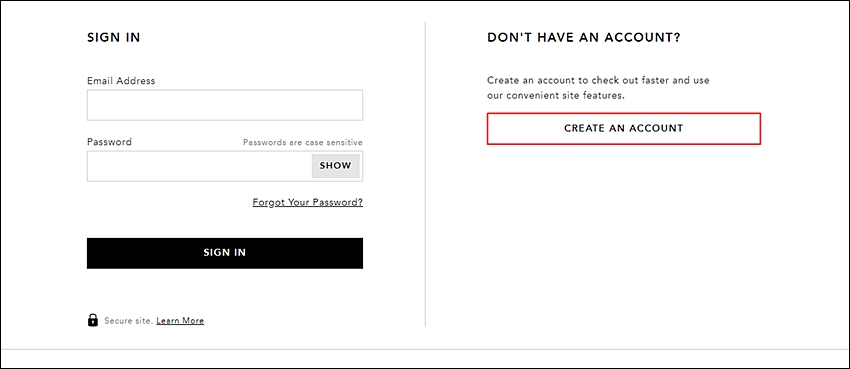Click the 'Passwords are case sensitive' hint
Image resolution: width=850 pixels, height=369 pixels.
point(302,143)
